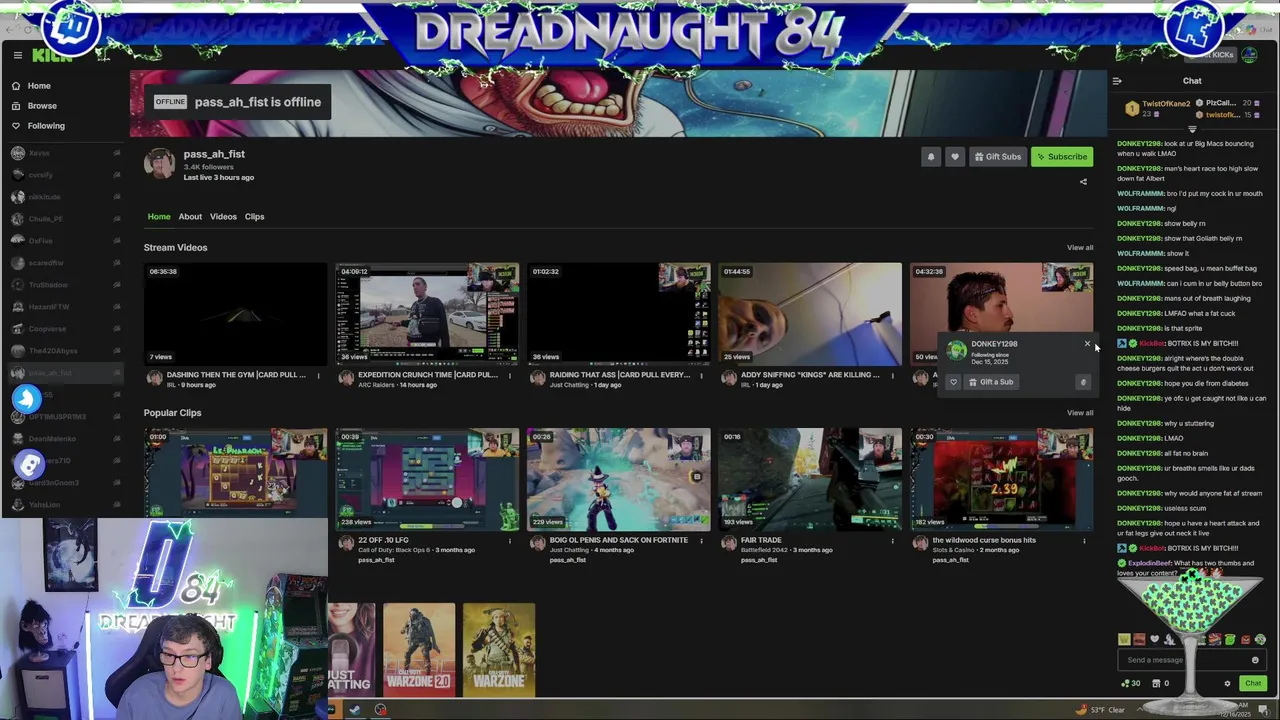
Task: Close the DONKEY1298 user card
Action: (x=1087, y=344)
